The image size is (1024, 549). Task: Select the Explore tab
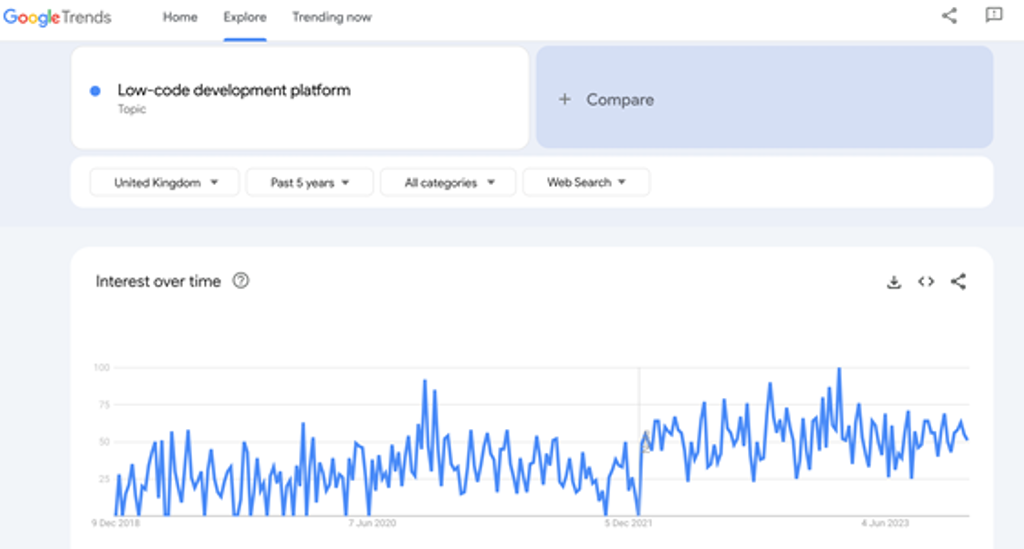pyautogui.click(x=245, y=17)
